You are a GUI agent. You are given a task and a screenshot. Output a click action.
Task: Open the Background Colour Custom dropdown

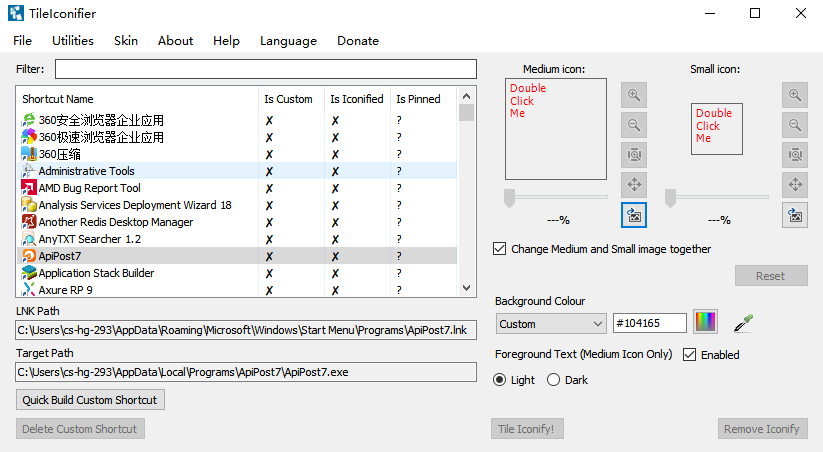pyautogui.click(x=551, y=324)
